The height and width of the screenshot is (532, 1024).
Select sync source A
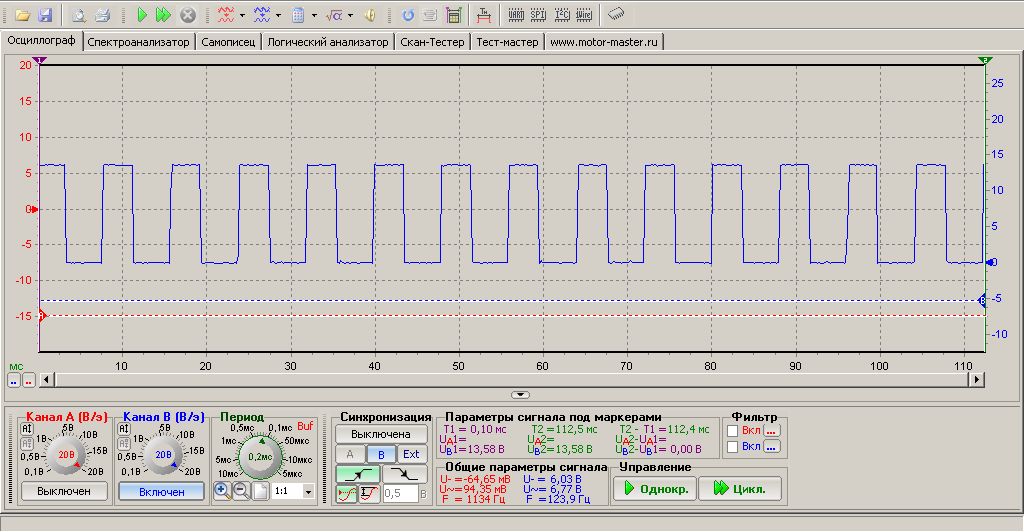350,454
